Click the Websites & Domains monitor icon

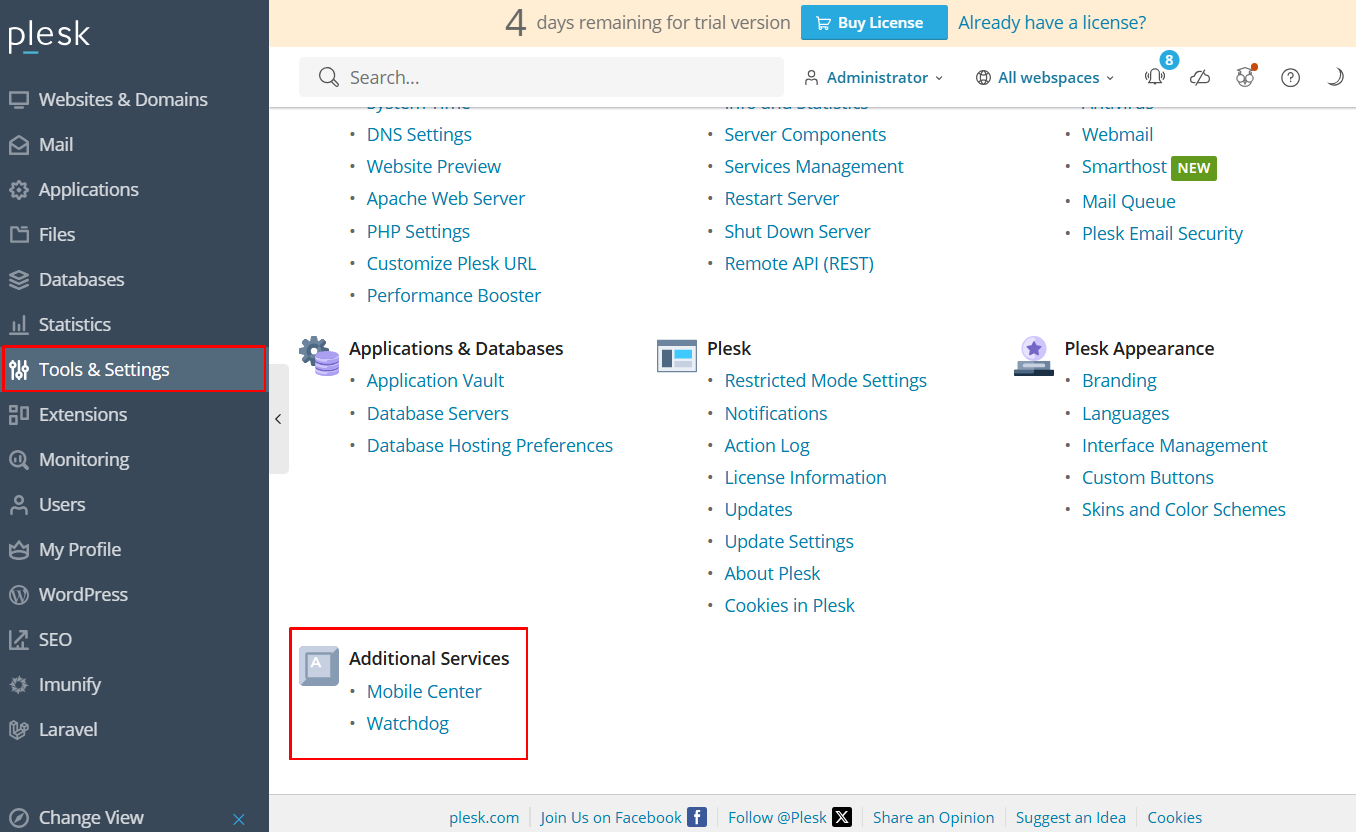[19, 100]
